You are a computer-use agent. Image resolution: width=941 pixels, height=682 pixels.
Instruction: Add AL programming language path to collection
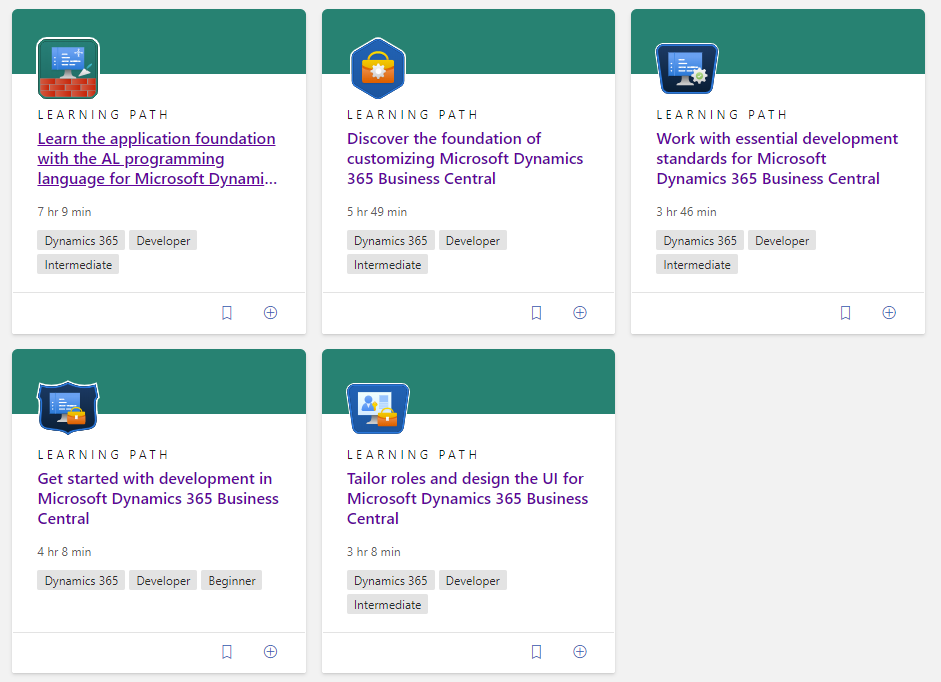pos(271,313)
